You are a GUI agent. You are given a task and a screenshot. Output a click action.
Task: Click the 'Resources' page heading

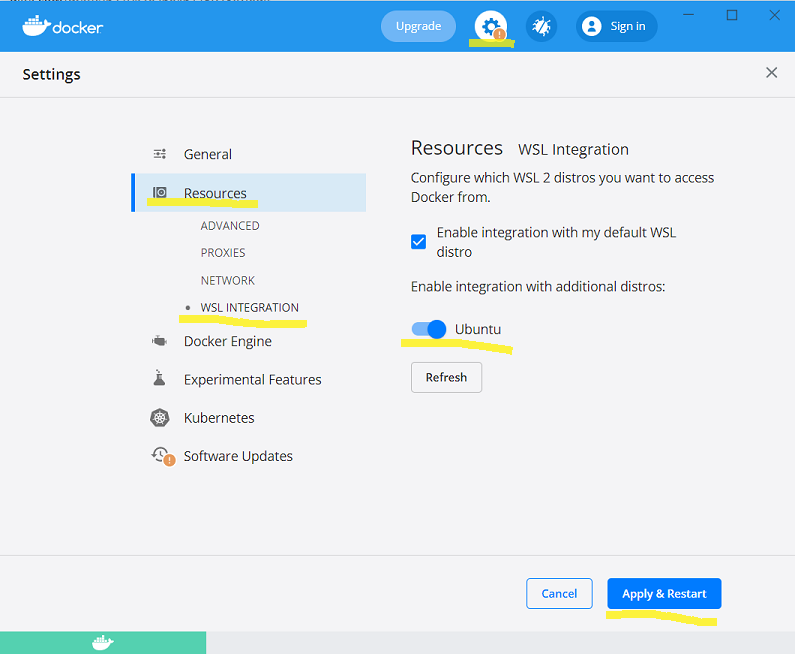[x=456, y=148]
